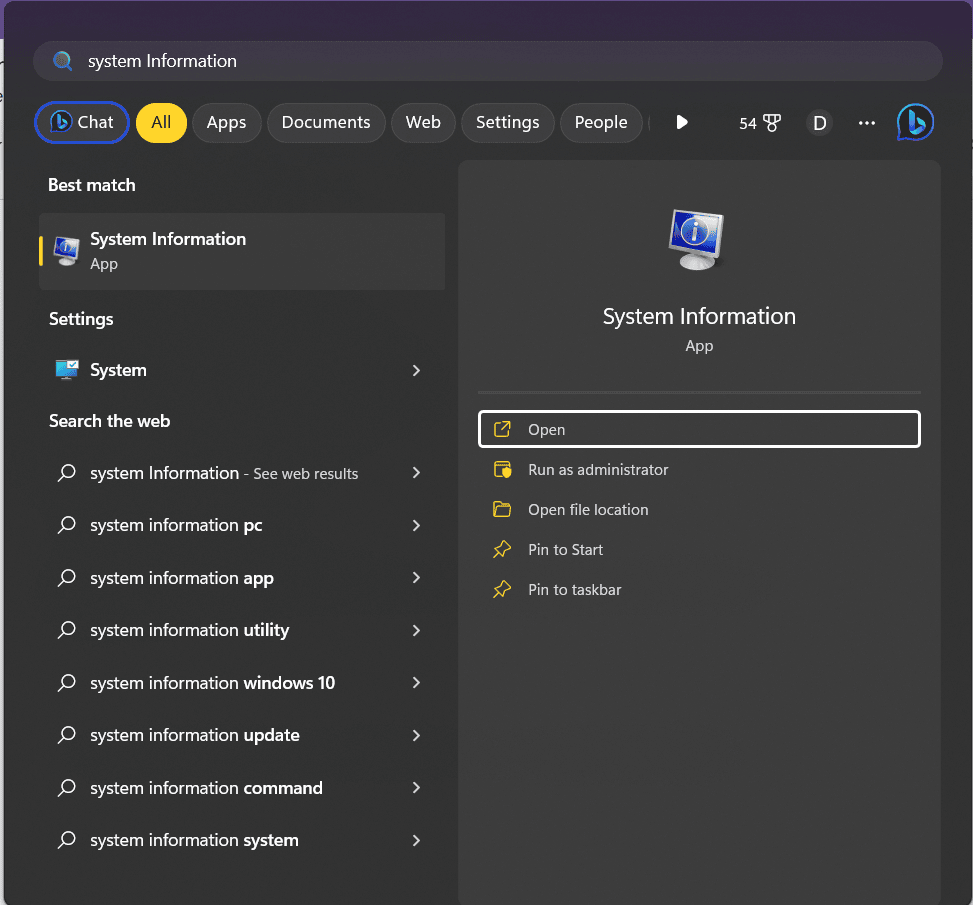Click the Run as administrator shield icon

[x=501, y=469]
